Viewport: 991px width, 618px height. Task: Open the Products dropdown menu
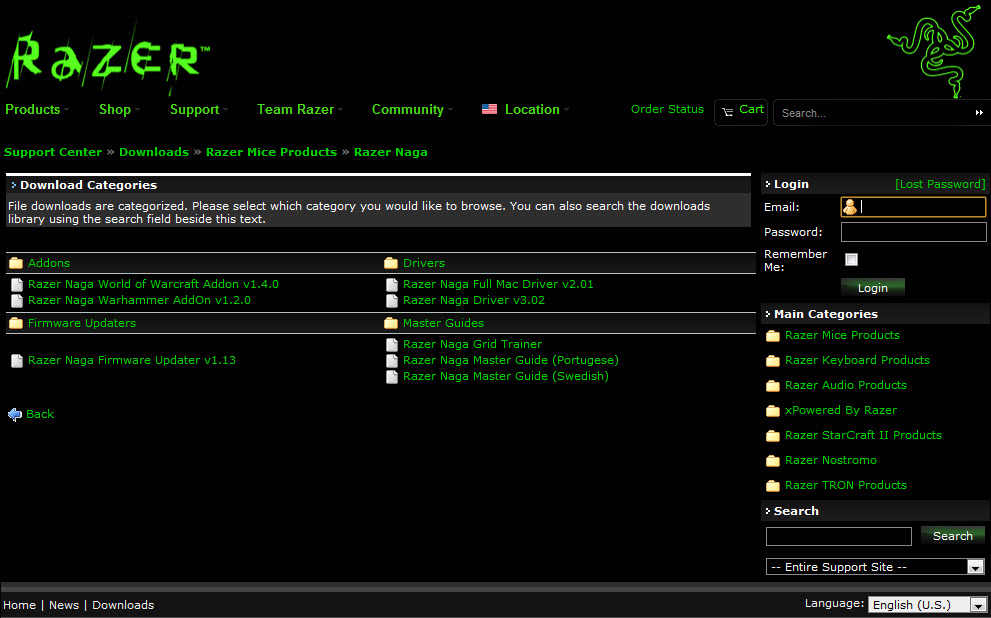click(37, 109)
